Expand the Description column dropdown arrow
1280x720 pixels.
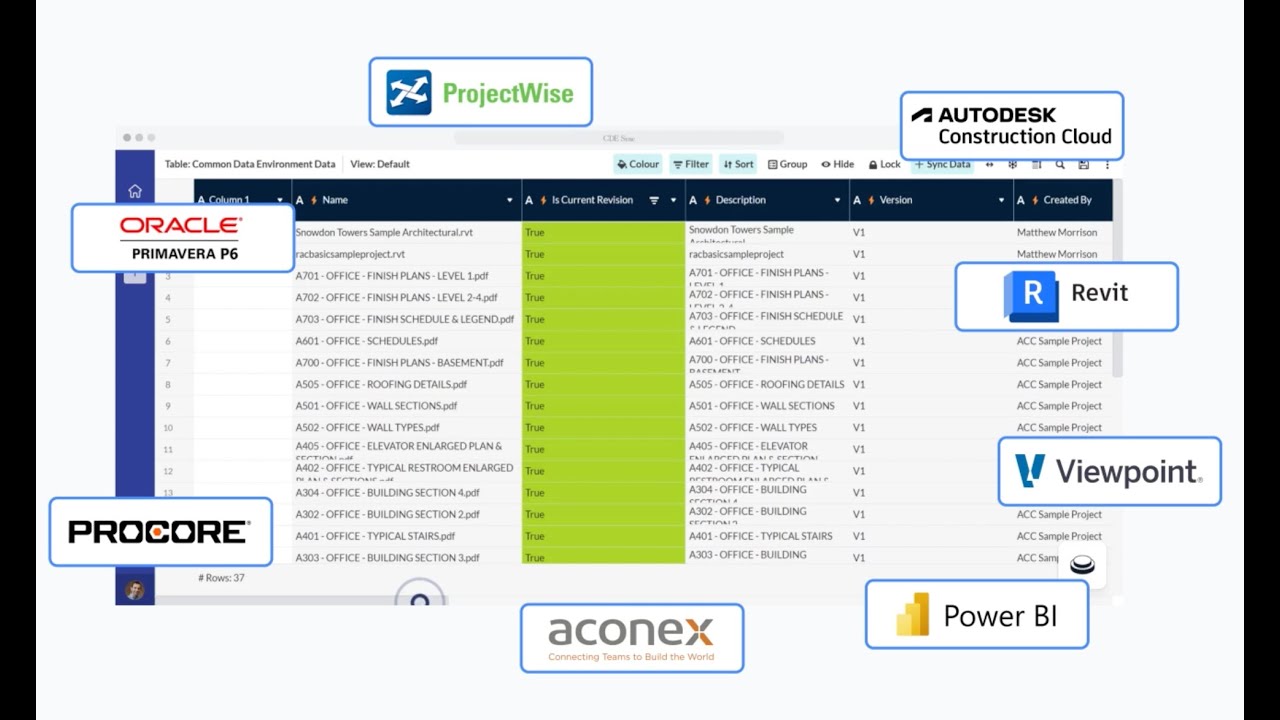(x=838, y=201)
